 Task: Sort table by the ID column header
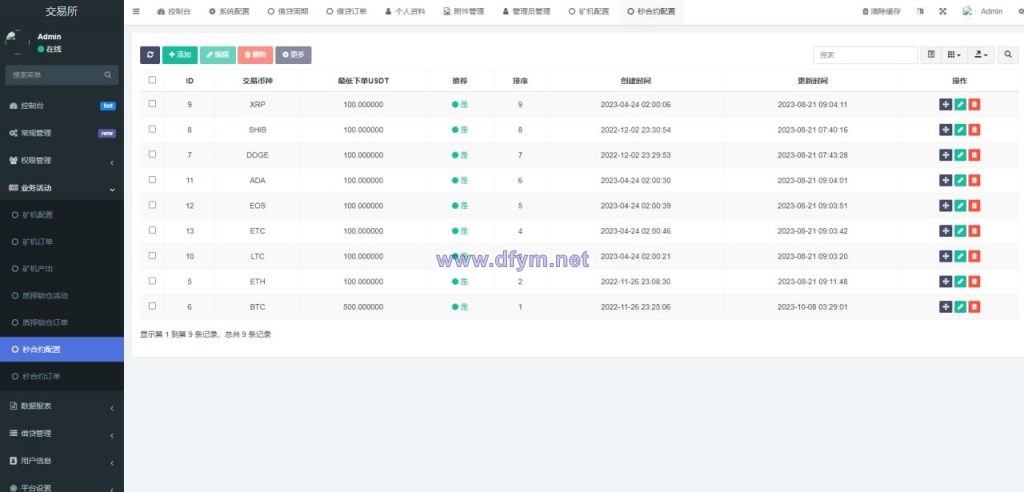[x=189, y=81]
